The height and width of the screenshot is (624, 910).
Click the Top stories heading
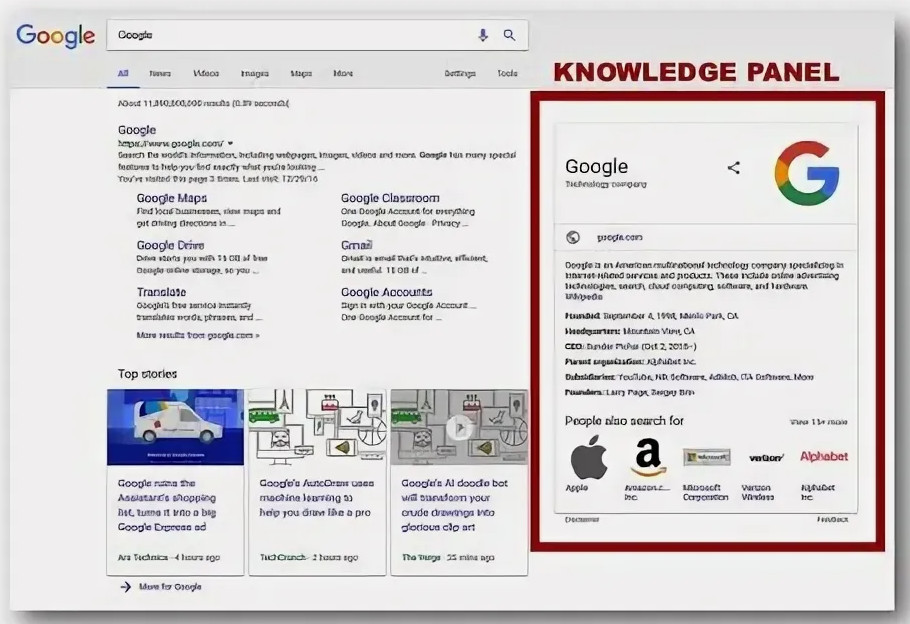[147, 374]
